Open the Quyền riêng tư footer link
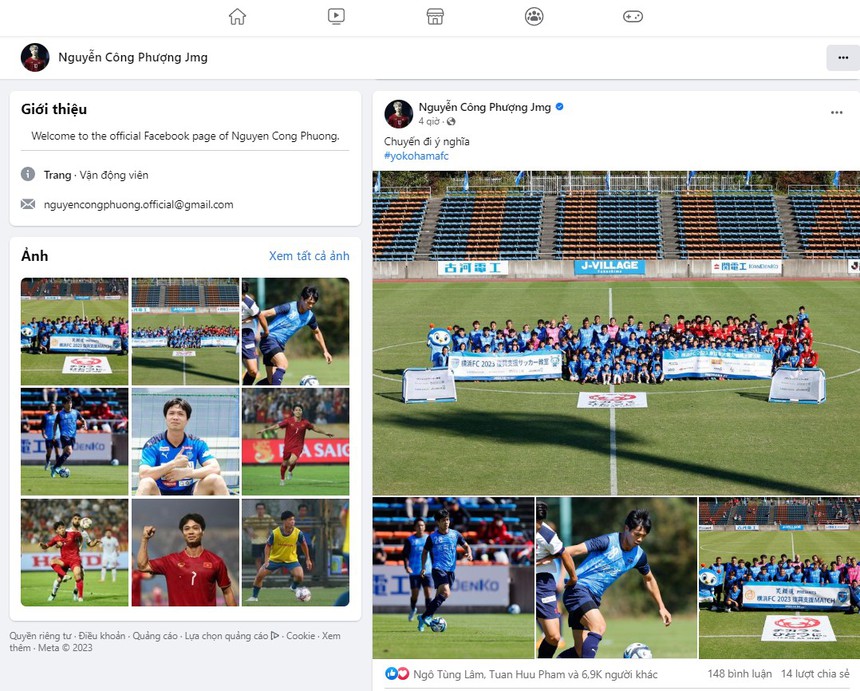This screenshot has width=860, height=691. 40,636
